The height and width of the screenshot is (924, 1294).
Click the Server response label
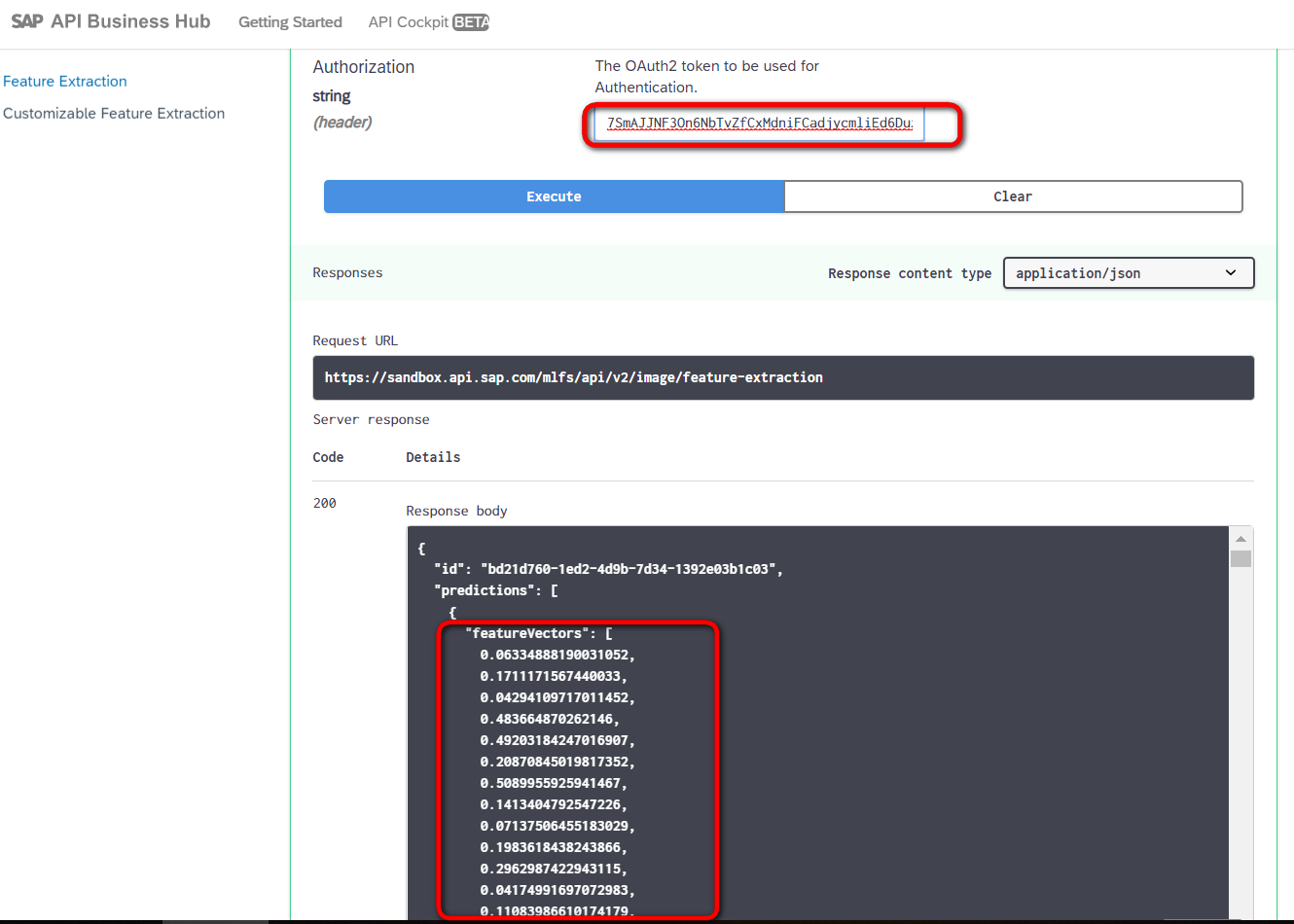pos(371,419)
